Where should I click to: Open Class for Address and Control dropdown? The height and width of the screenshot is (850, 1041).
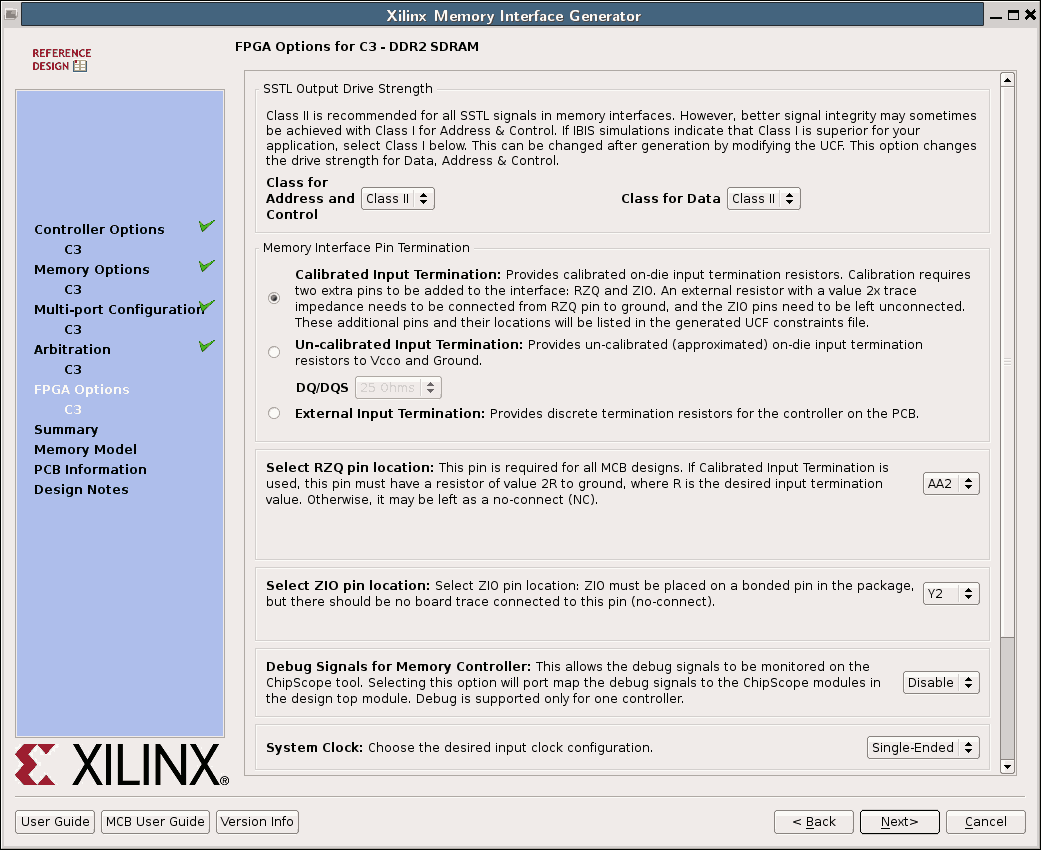pos(397,199)
